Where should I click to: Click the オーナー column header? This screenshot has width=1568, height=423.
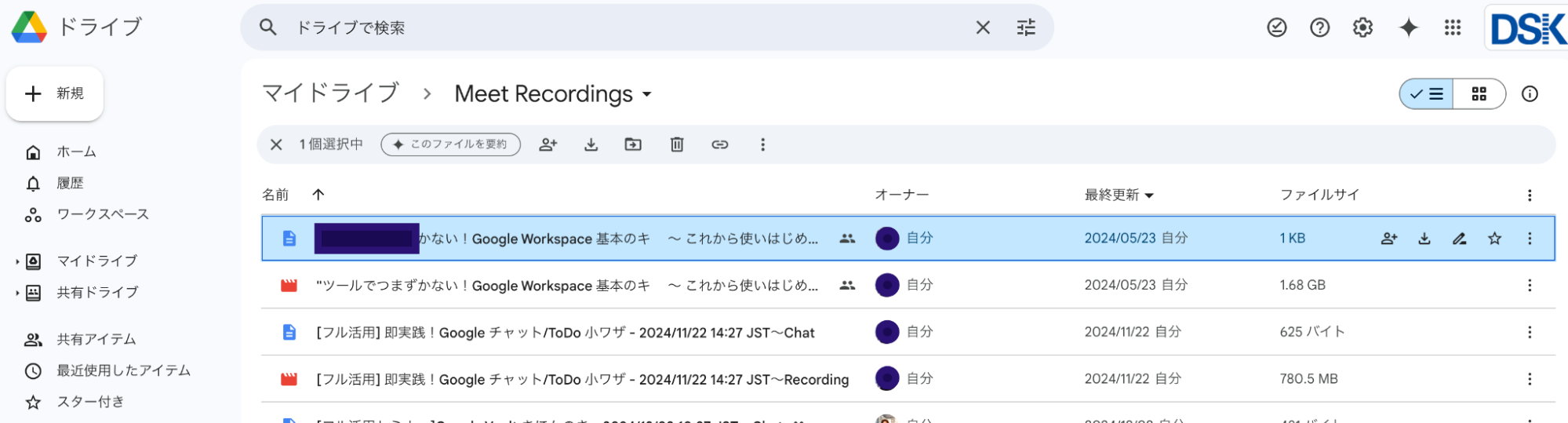tap(902, 195)
